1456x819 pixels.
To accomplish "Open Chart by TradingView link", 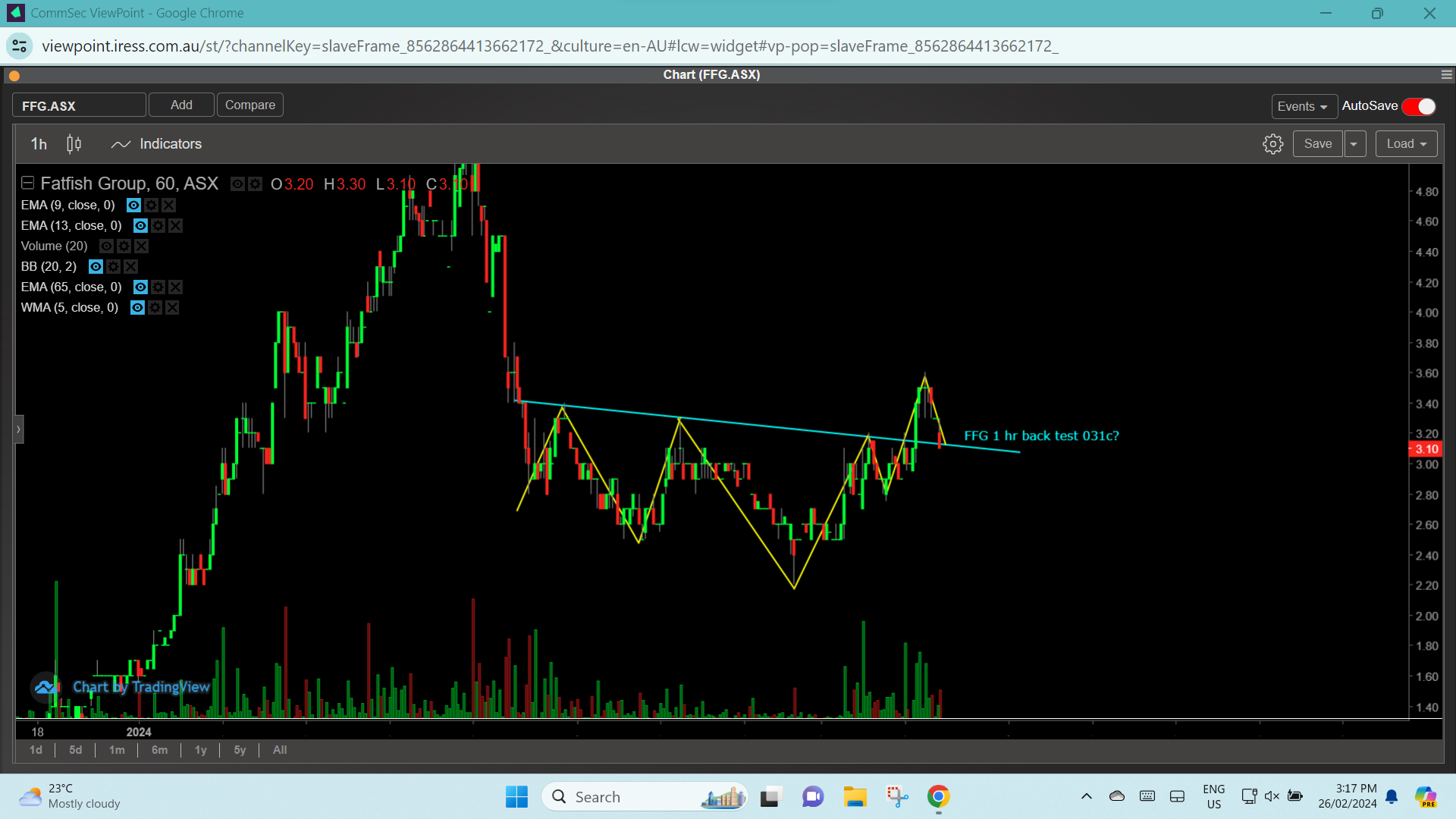I will tap(141, 687).
